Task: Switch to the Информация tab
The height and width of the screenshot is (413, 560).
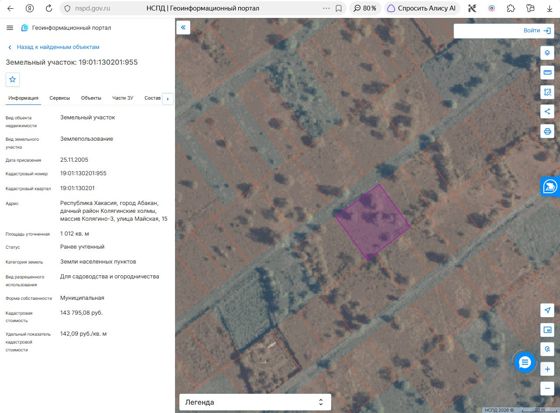Action: pyautogui.click(x=23, y=98)
